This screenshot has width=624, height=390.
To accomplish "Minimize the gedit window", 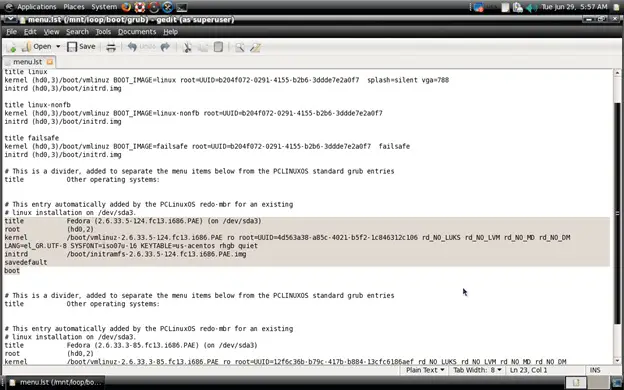I will [589, 19].
